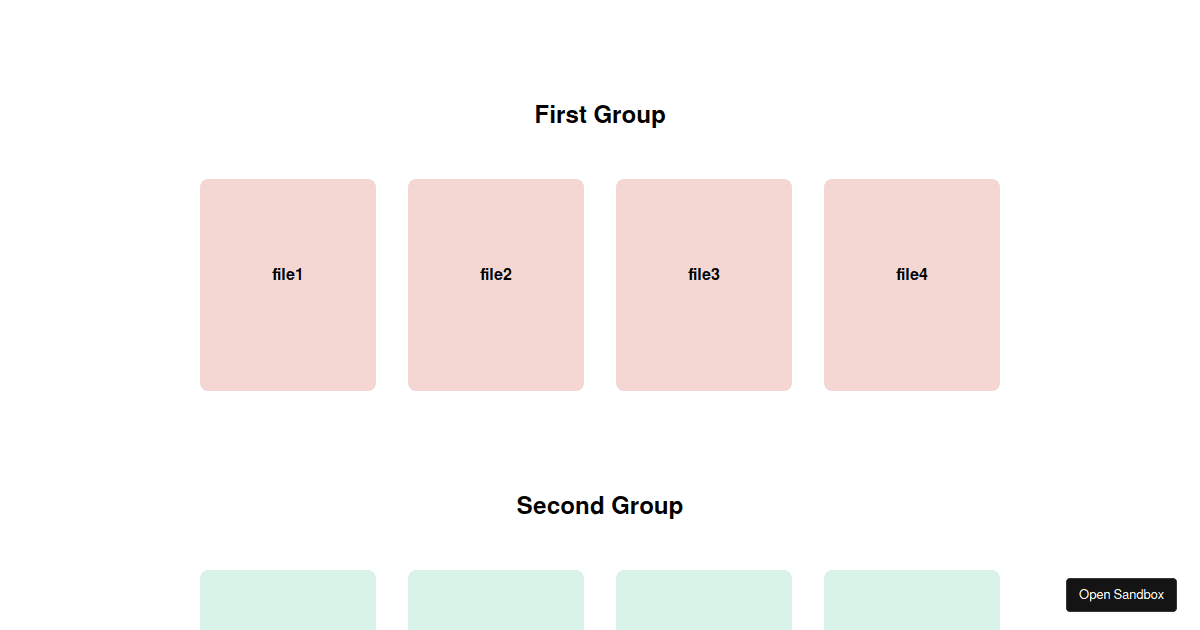The height and width of the screenshot is (630, 1200).
Task: Click between file2 and file3 cards
Action: click(600, 284)
